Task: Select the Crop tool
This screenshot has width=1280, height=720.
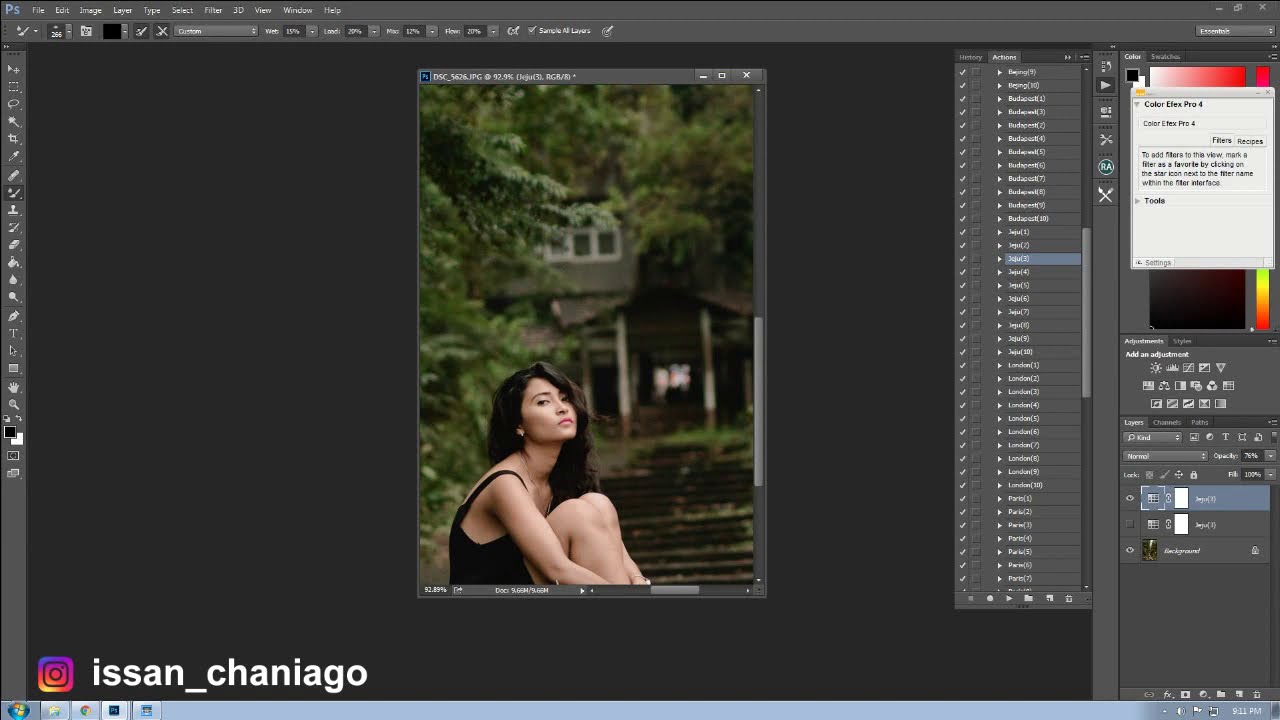Action: 14,139
